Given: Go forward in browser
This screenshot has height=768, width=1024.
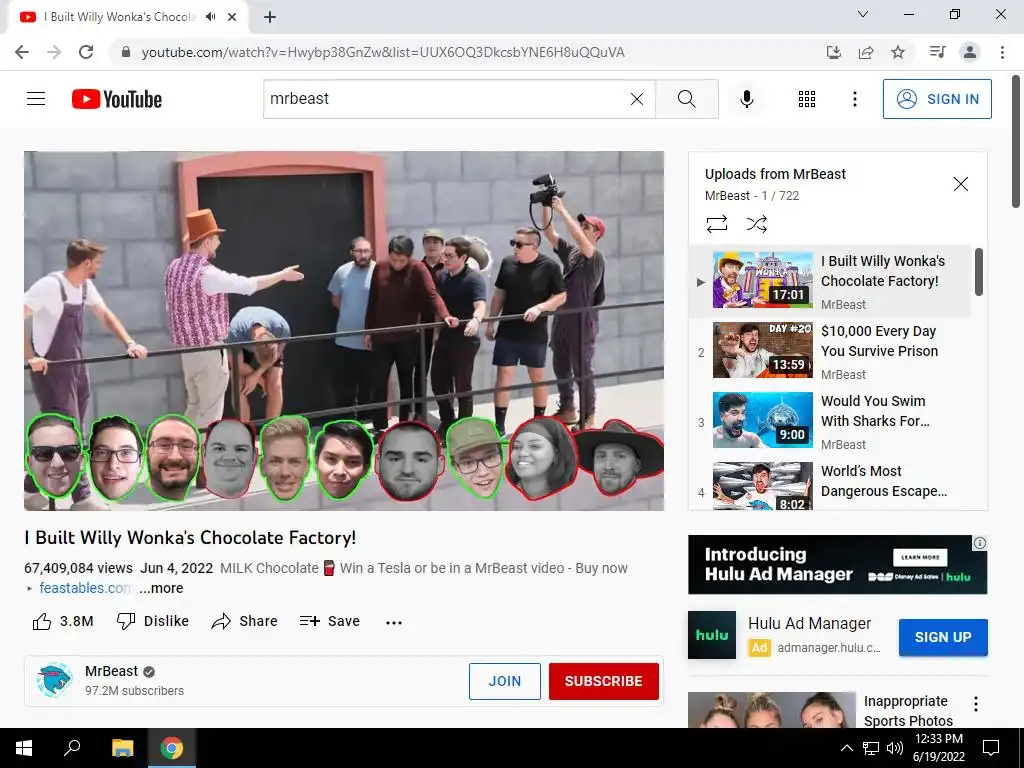Looking at the screenshot, I should click(x=54, y=52).
